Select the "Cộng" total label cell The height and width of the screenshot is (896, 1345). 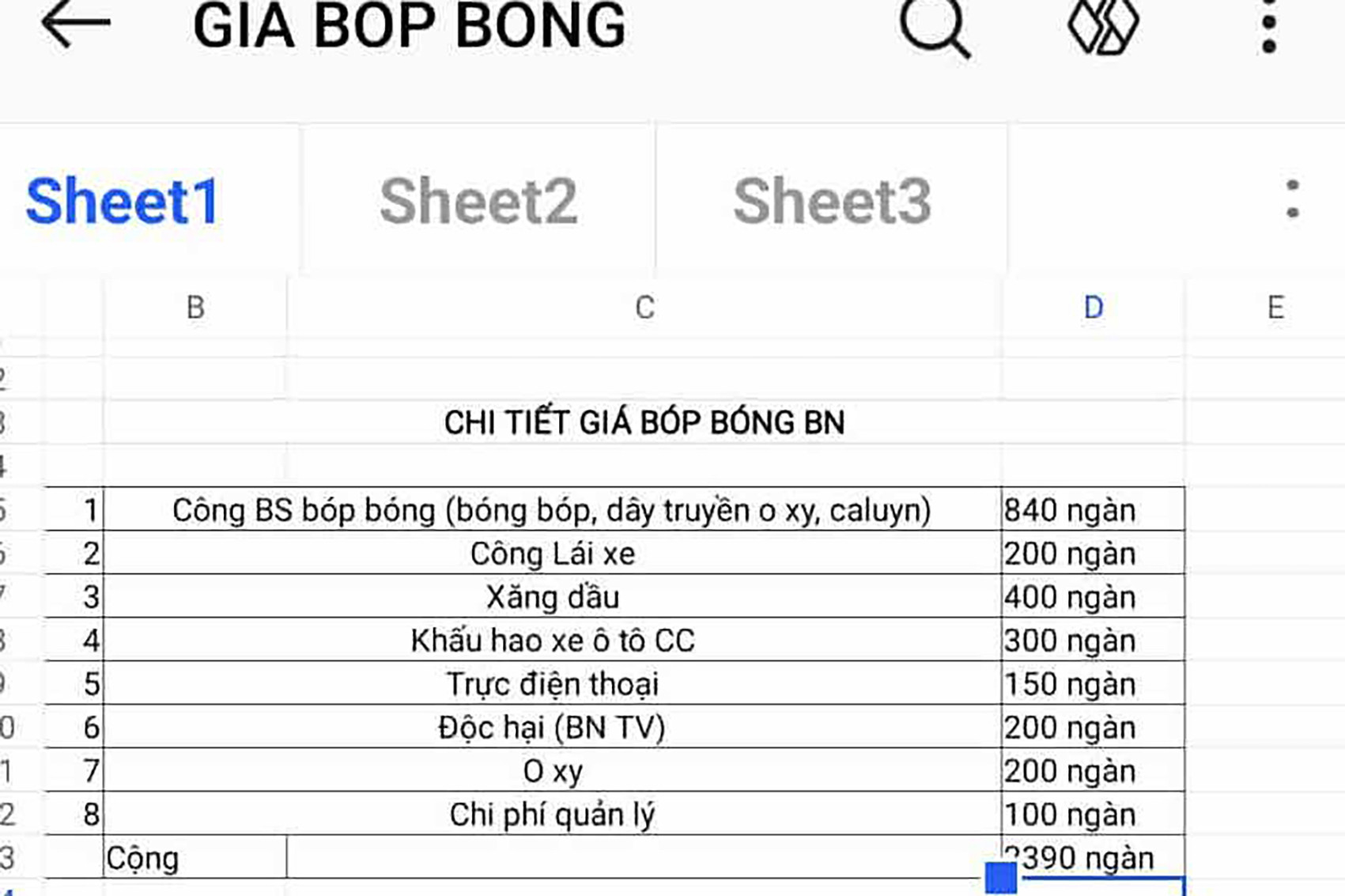click(195, 858)
